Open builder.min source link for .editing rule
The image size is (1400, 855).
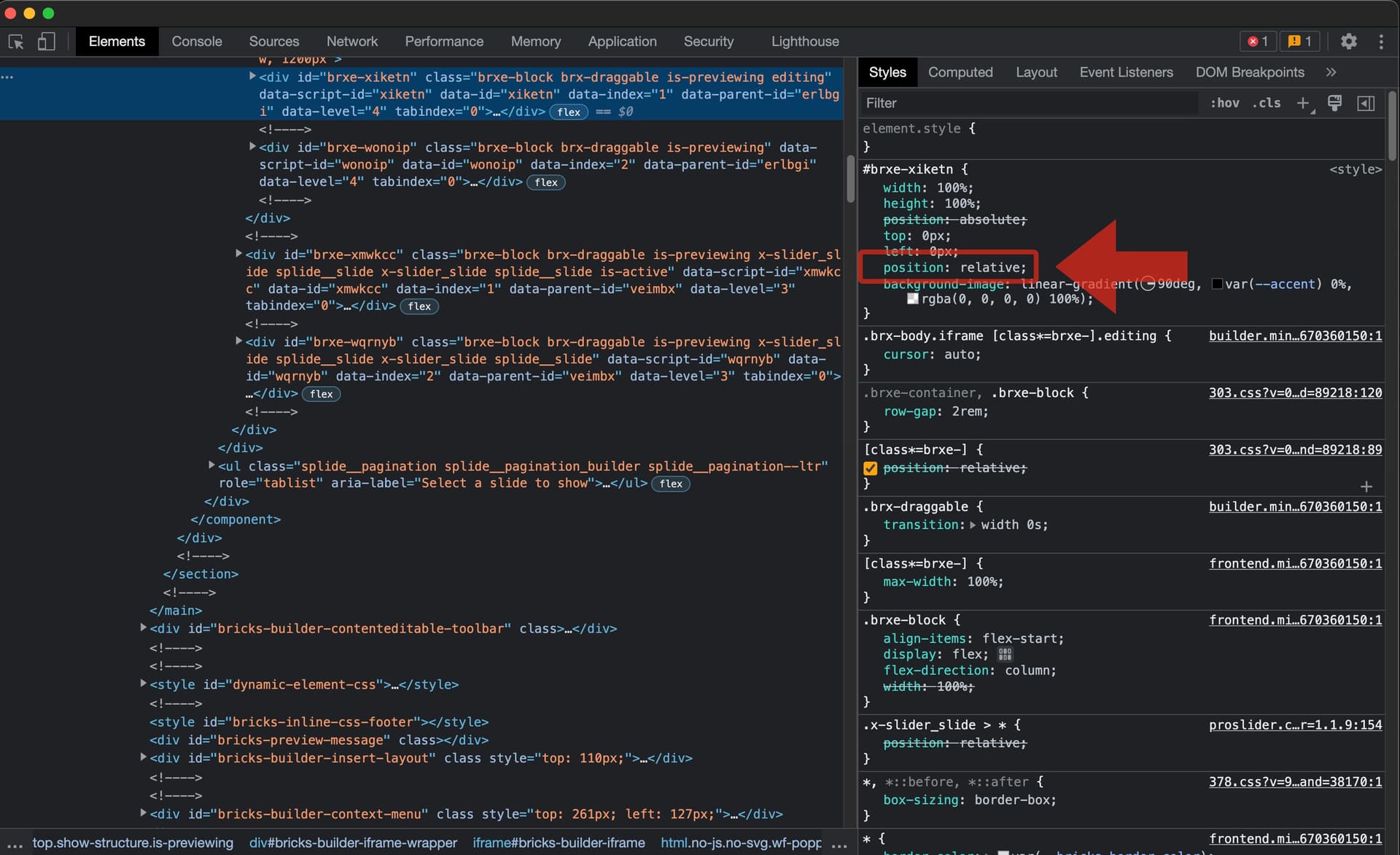[x=1295, y=336]
